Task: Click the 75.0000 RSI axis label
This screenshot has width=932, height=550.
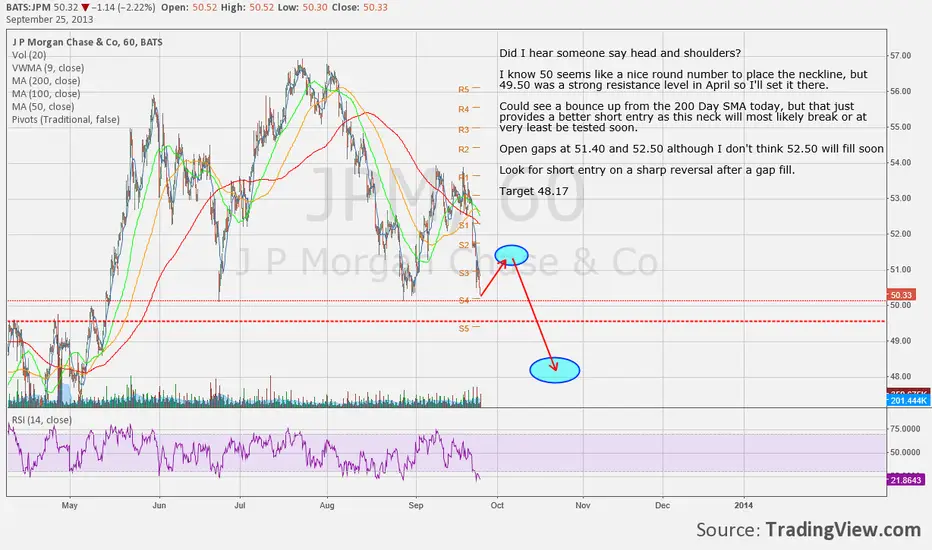Action: pos(905,429)
